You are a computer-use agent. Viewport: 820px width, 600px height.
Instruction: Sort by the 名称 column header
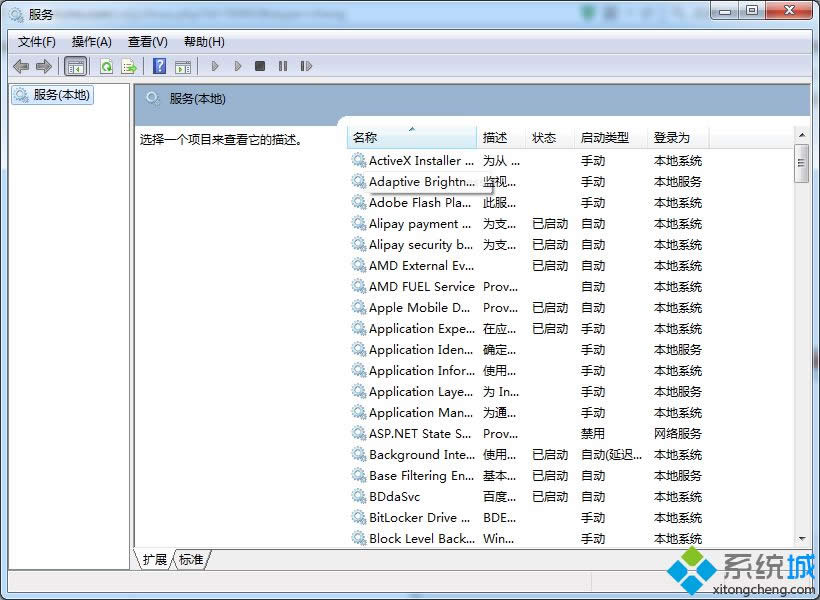pos(412,138)
